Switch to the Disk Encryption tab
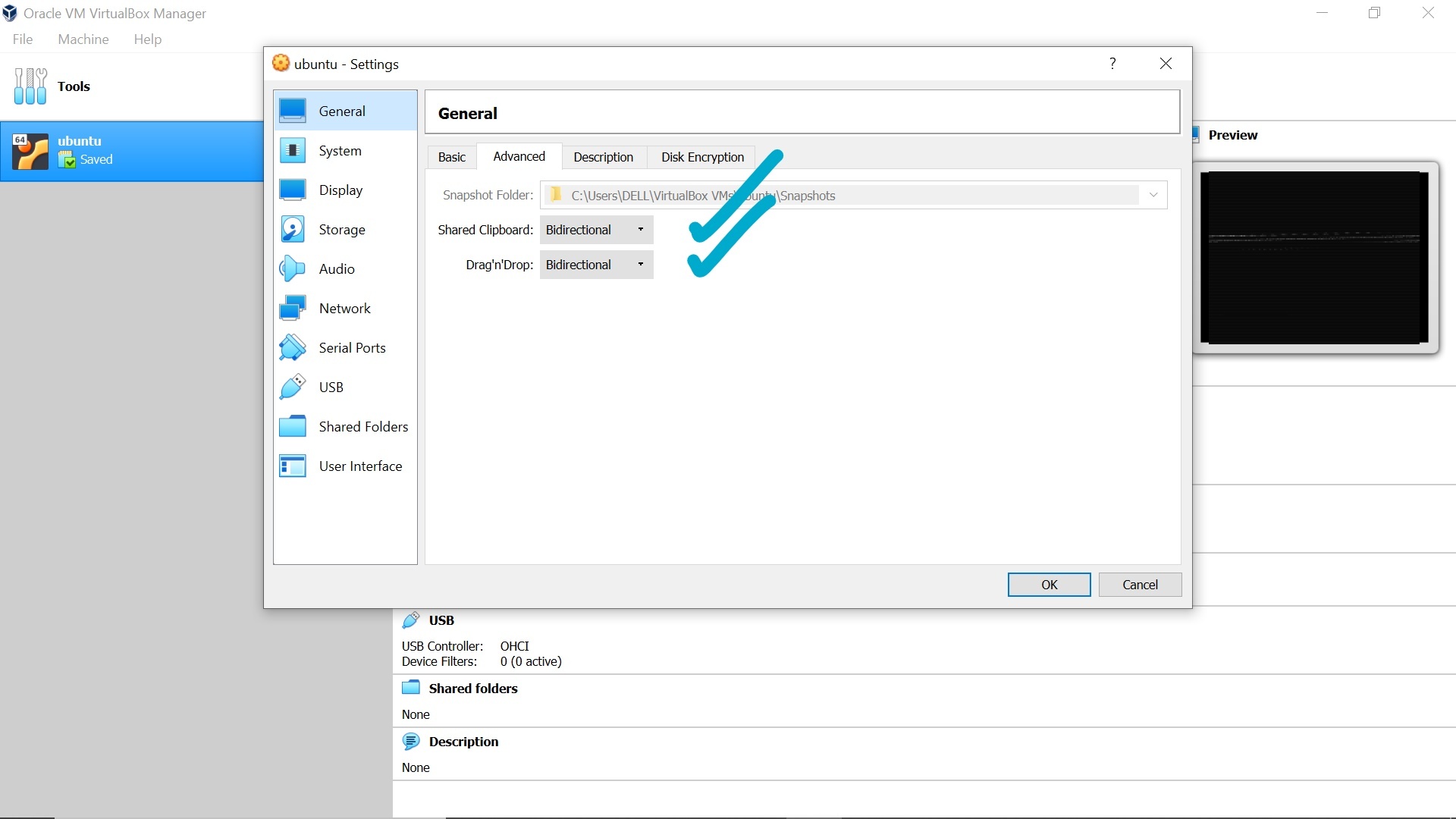Image resolution: width=1456 pixels, height=819 pixels. [703, 156]
